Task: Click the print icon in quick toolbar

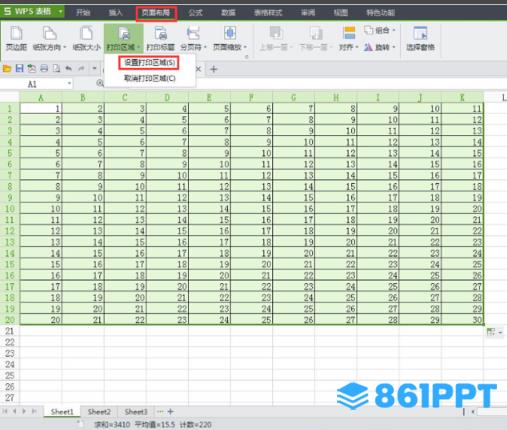Action: (44, 69)
